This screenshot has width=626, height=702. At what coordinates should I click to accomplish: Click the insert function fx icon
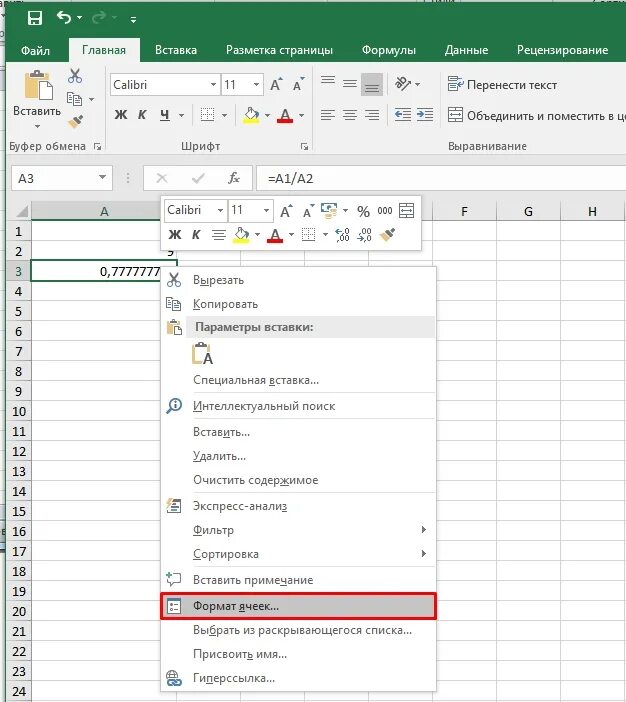click(234, 178)
